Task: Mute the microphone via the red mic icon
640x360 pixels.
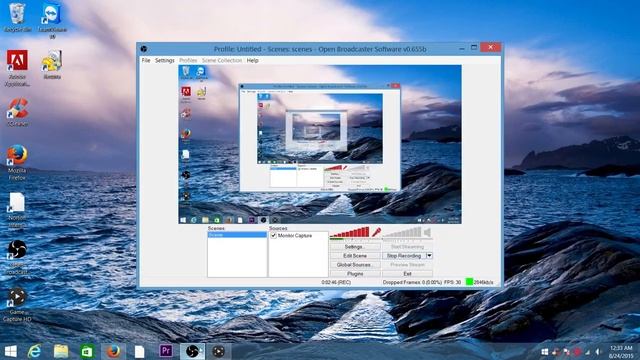Action: [376, 232]
